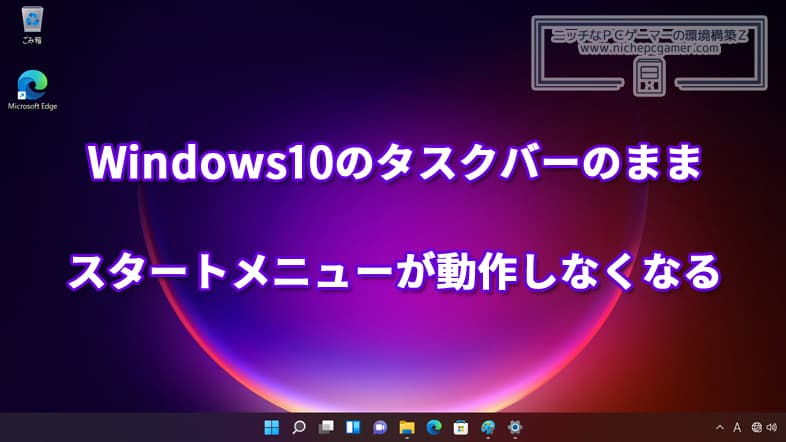Select the Recycle Bin desktop icon
The image size is (786, 442).
[x=32, y=25]
